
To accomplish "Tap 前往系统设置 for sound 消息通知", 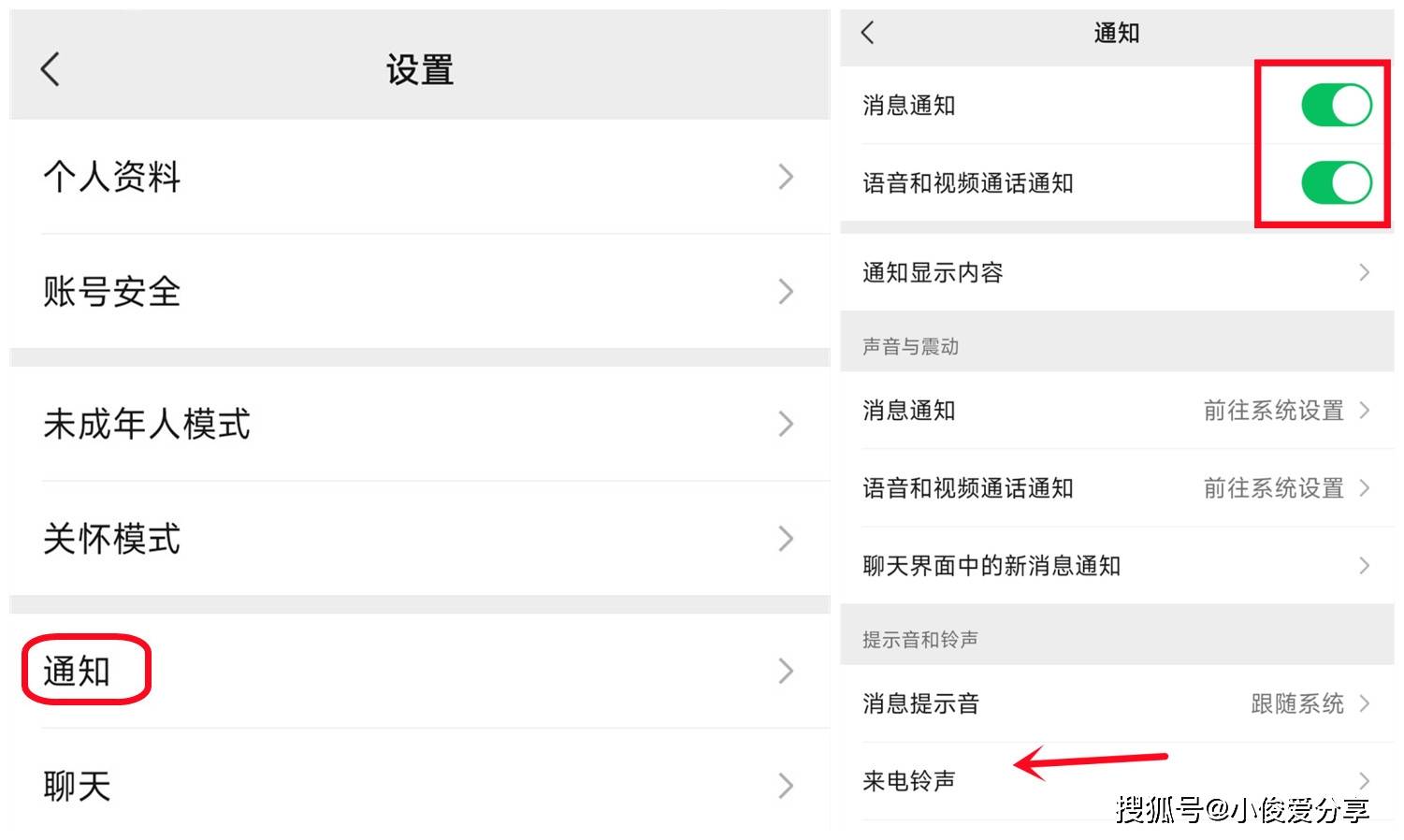I will 1273,411.
